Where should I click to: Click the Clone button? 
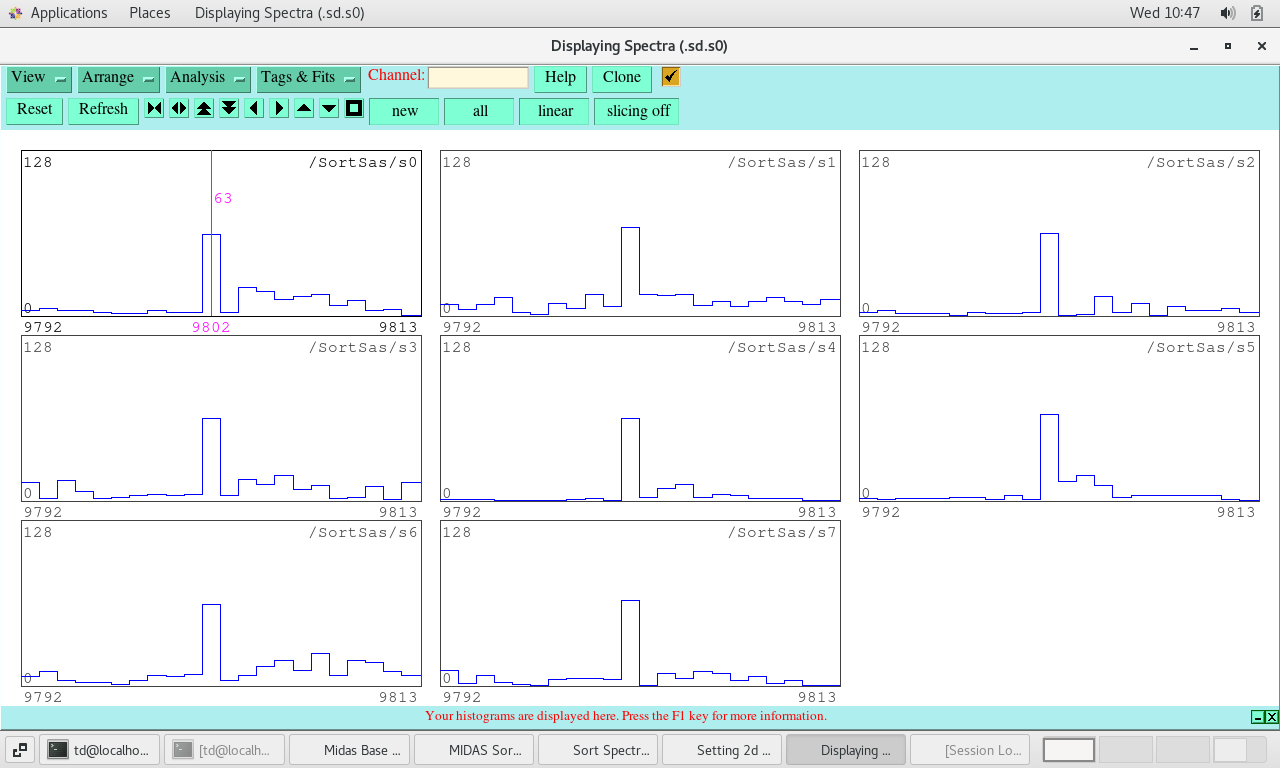(621, 78)
